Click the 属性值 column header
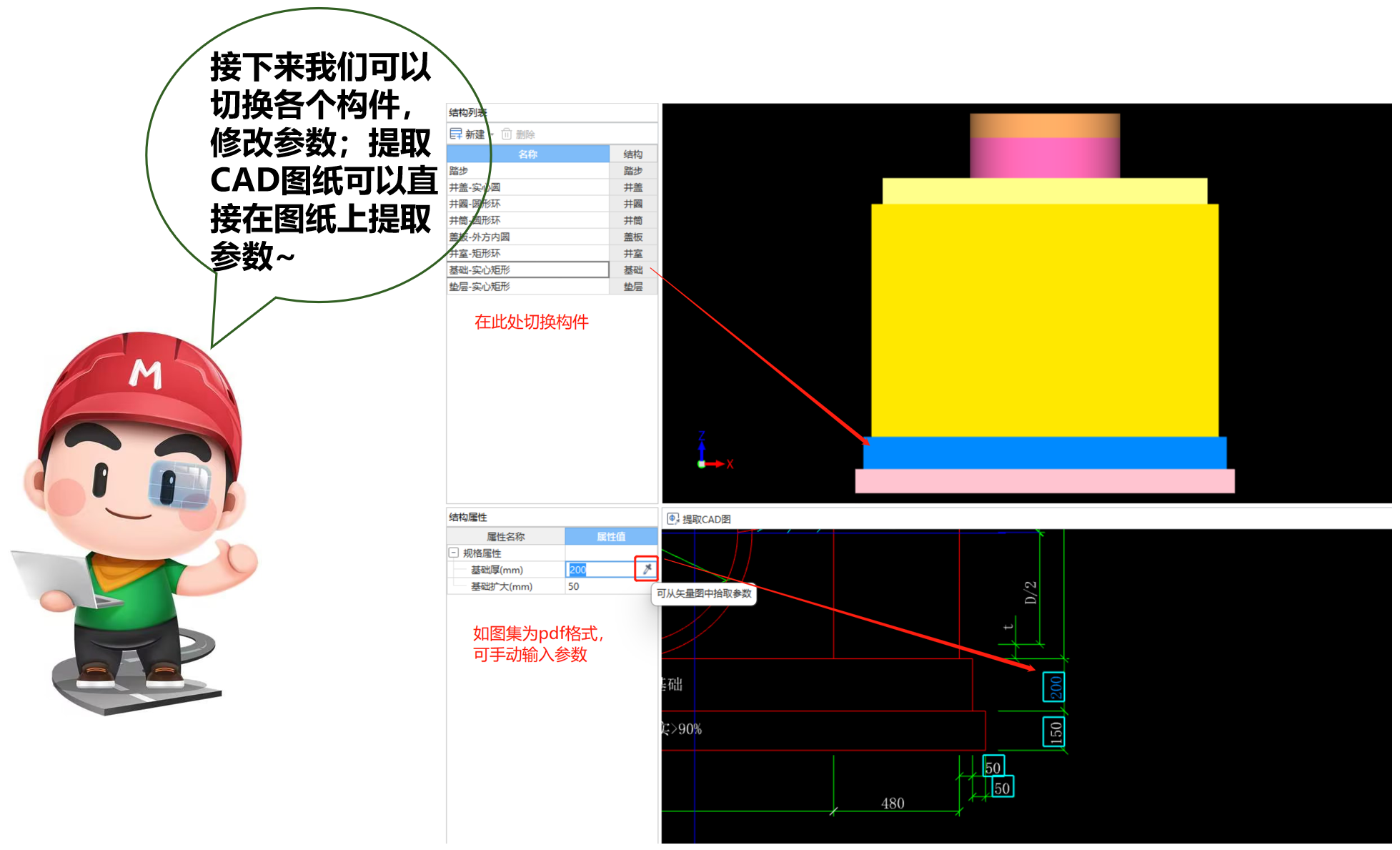Image resolution: width=1400 pixels, height=850 pixels. tap(611, 536)
